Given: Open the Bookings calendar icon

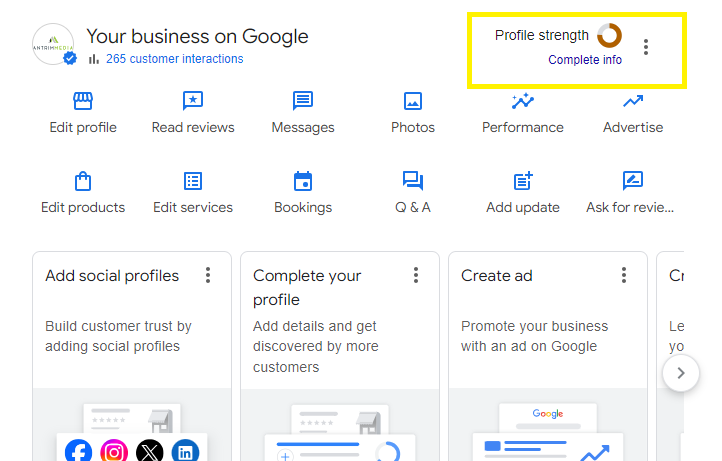Looking at the screenshot, I should point(303,181).
